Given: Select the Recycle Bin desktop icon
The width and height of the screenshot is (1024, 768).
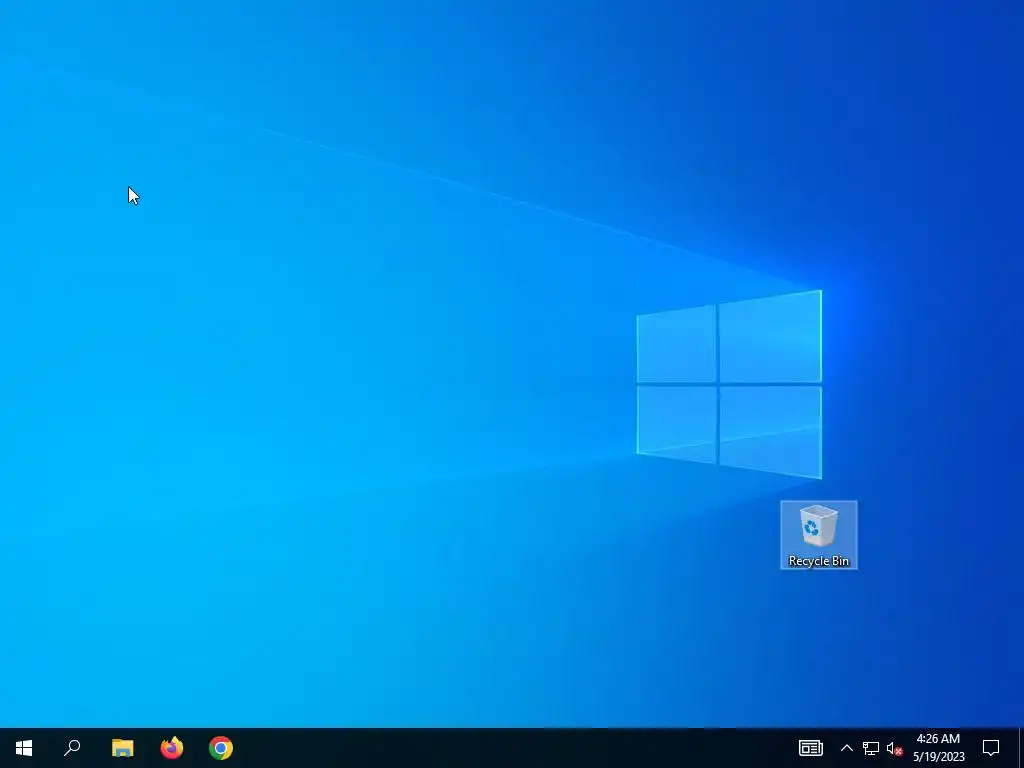Looking at the screenshot, I should (x=818, y=535).
